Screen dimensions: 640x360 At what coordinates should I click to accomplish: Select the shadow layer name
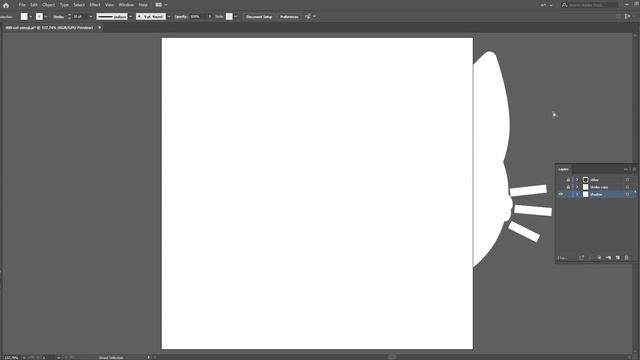596,194
